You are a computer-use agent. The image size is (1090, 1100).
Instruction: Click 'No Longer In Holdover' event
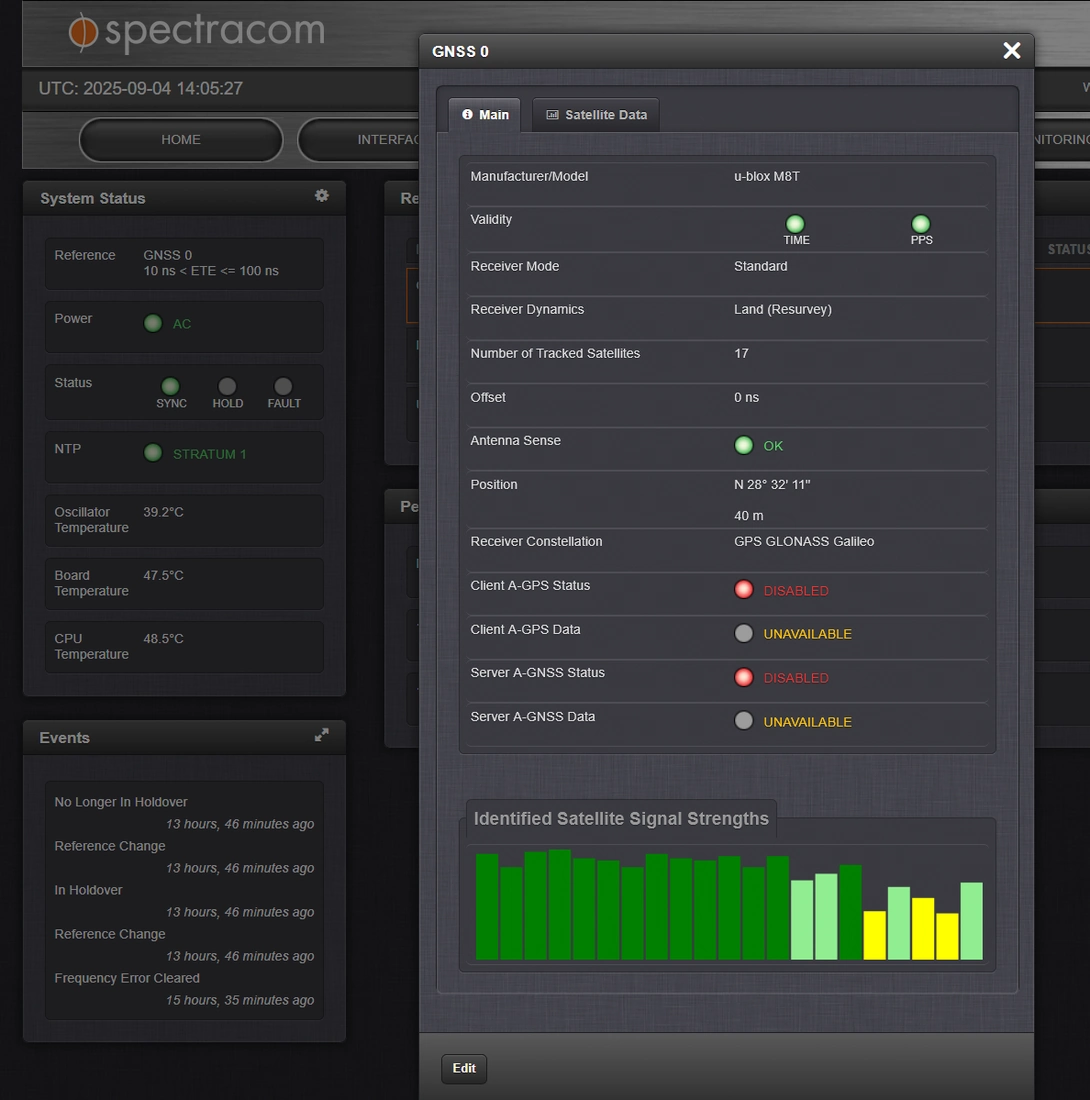coord(121,802)
